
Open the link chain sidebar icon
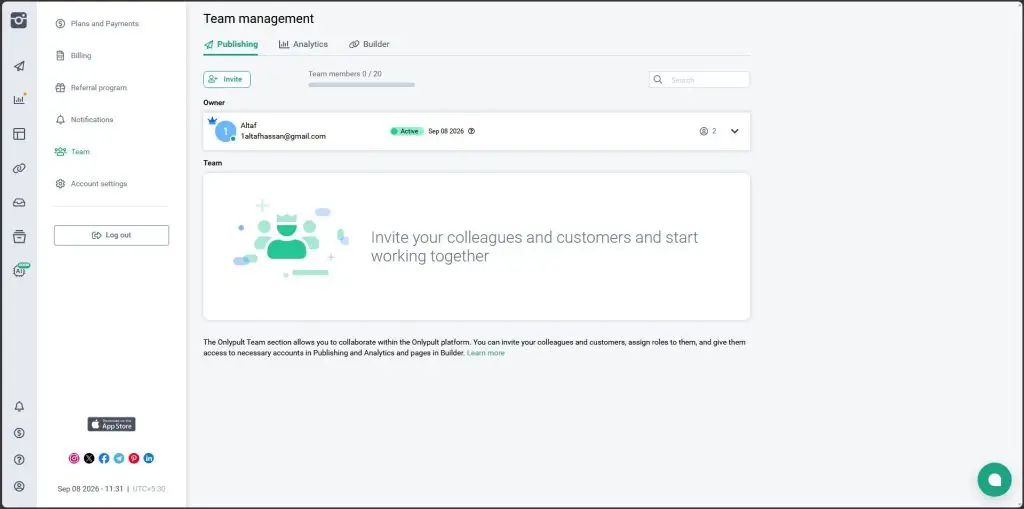click(x=19, y=169)
